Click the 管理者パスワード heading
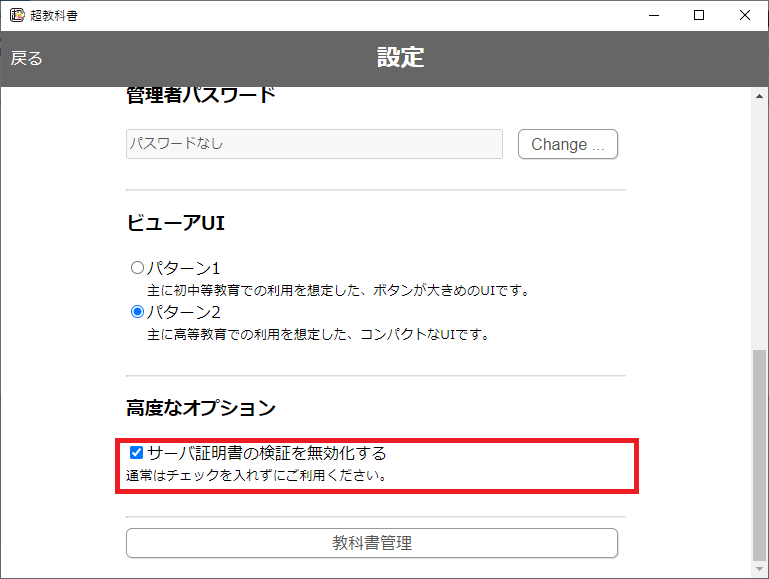This screenshot has width=769, height=579. pyautogui.click(x=201, y=95)
